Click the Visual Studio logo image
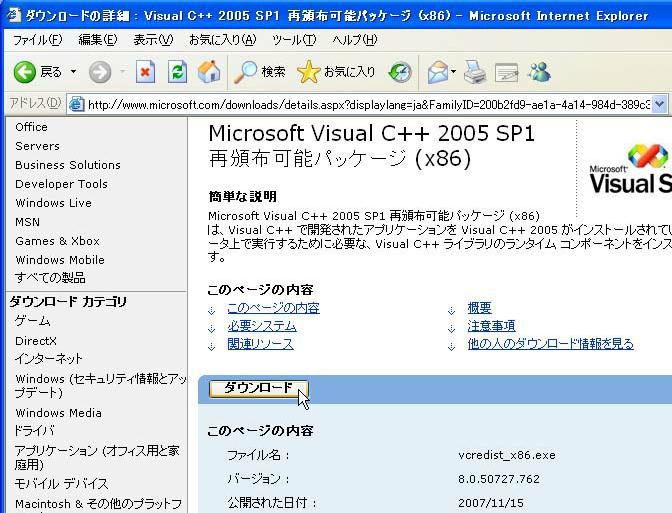The width and height of the screenshot is (672, 513). tap(629, 168)
